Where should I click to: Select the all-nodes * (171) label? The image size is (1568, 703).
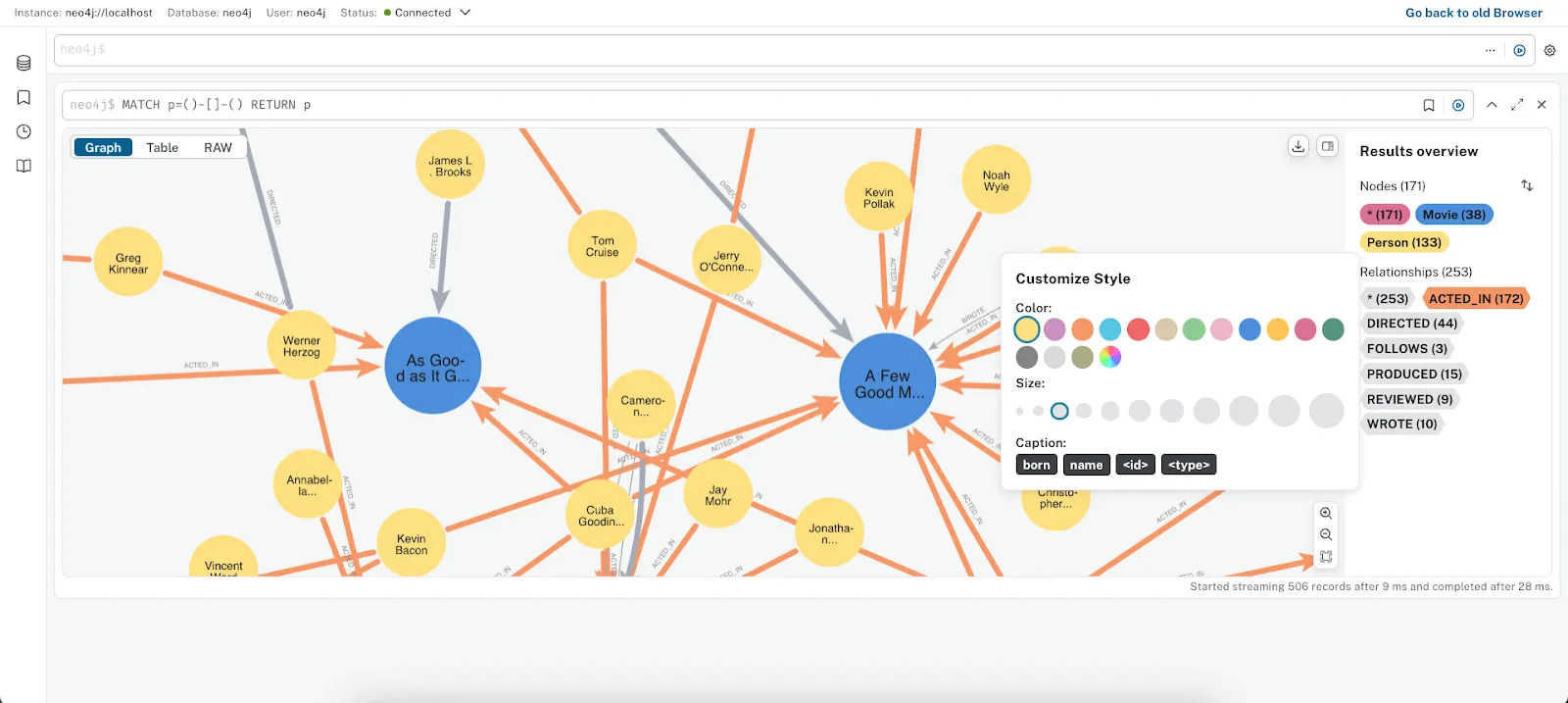tap(1385, 215)
